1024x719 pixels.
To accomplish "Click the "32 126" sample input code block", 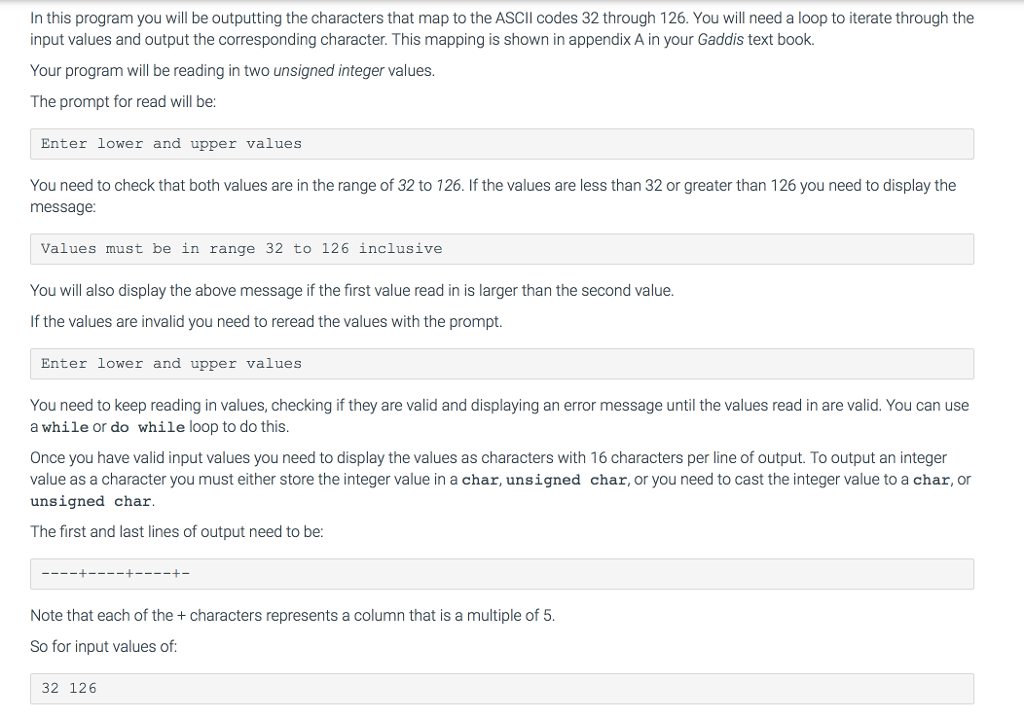I will (502, 688).
